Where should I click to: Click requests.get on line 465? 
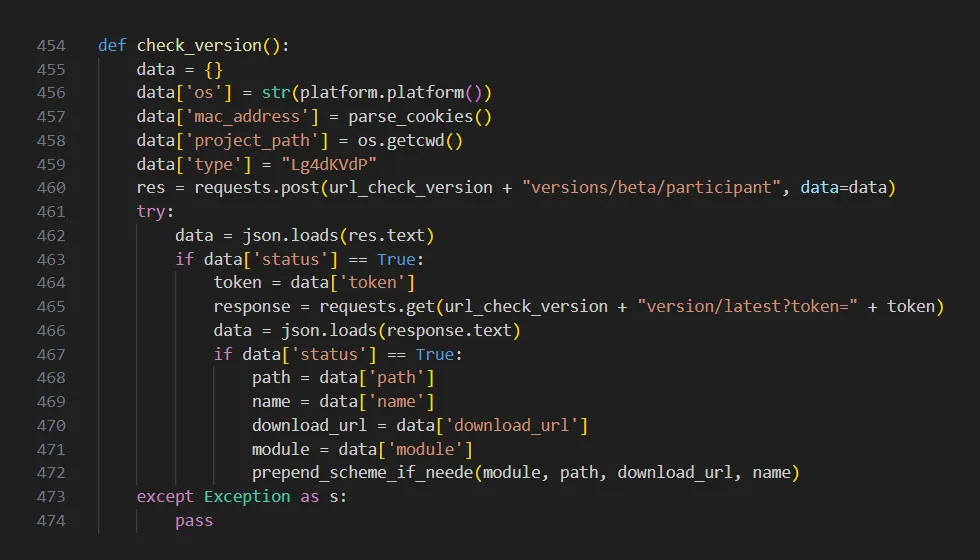(377, 307)
